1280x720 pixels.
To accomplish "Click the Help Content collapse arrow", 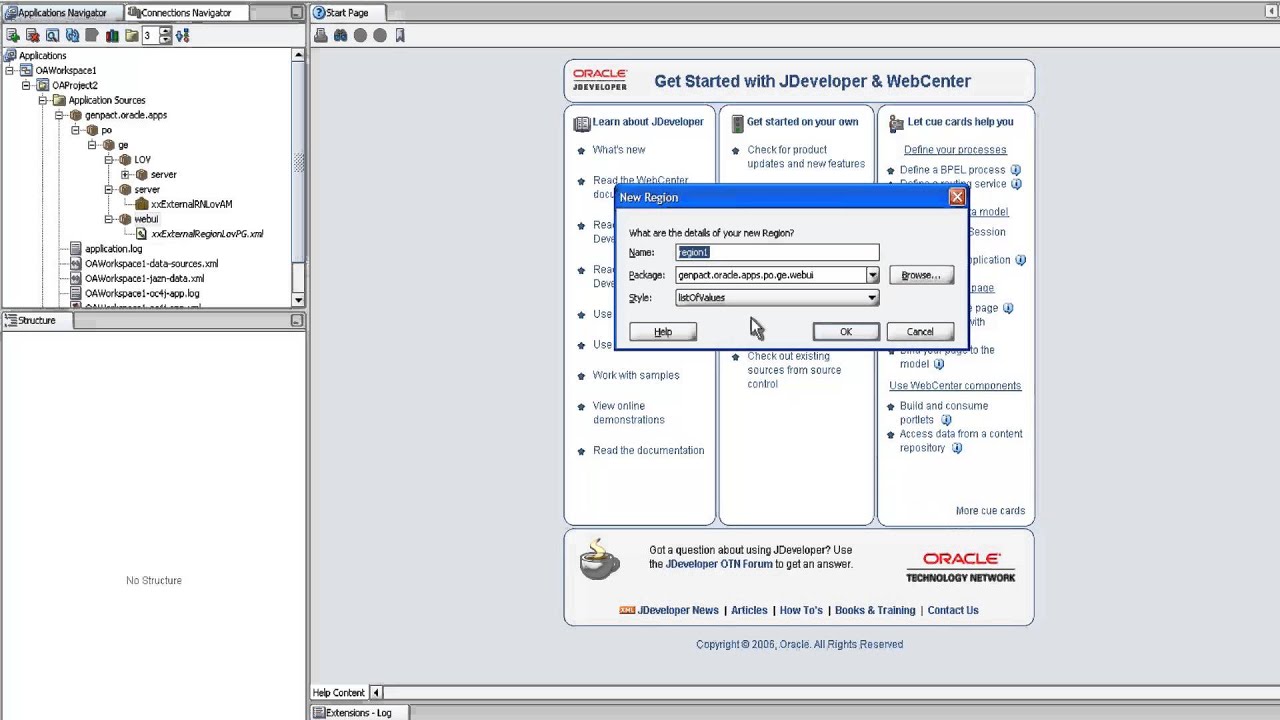I will coord(376,693).
